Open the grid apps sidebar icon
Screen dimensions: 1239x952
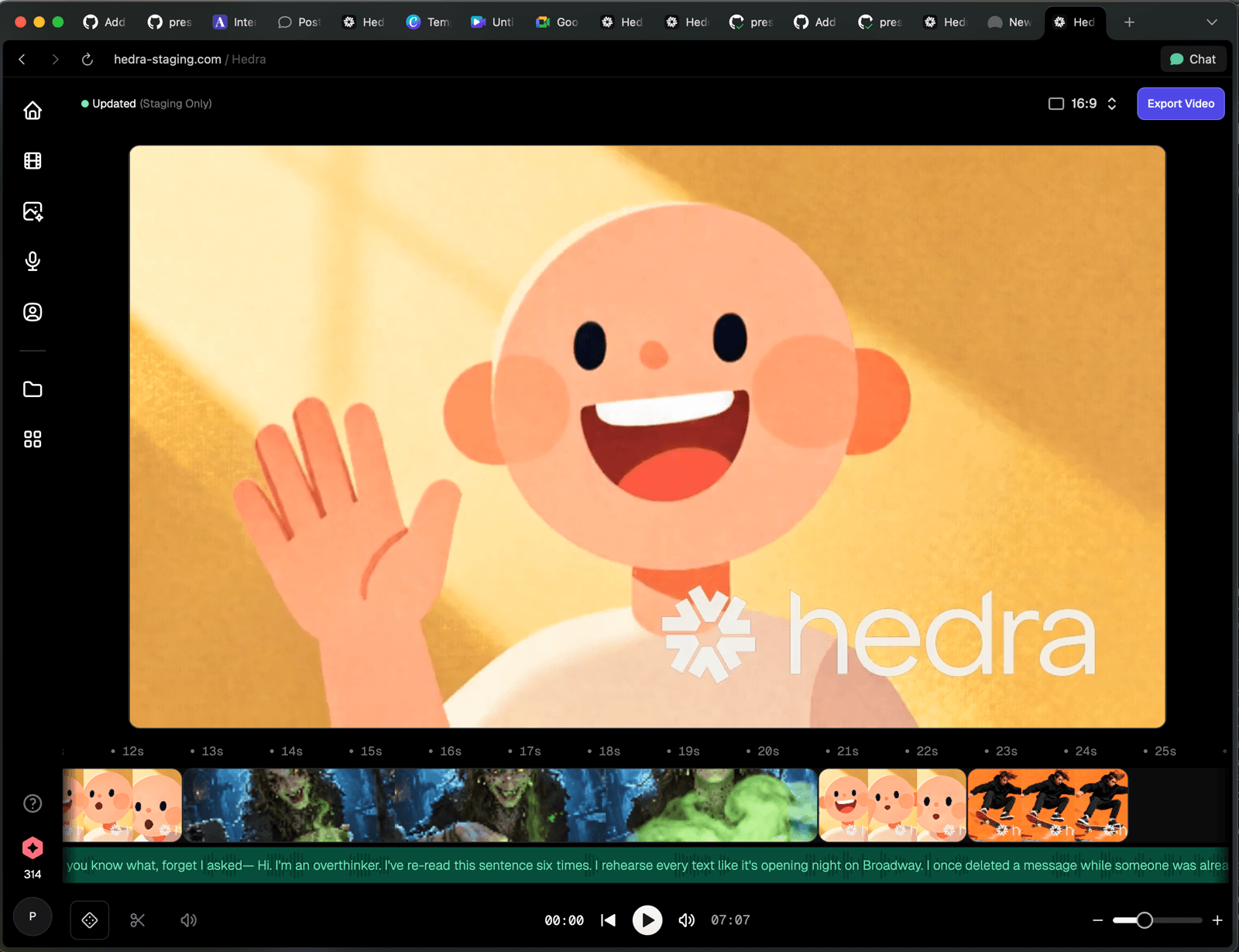coord(33,440)
